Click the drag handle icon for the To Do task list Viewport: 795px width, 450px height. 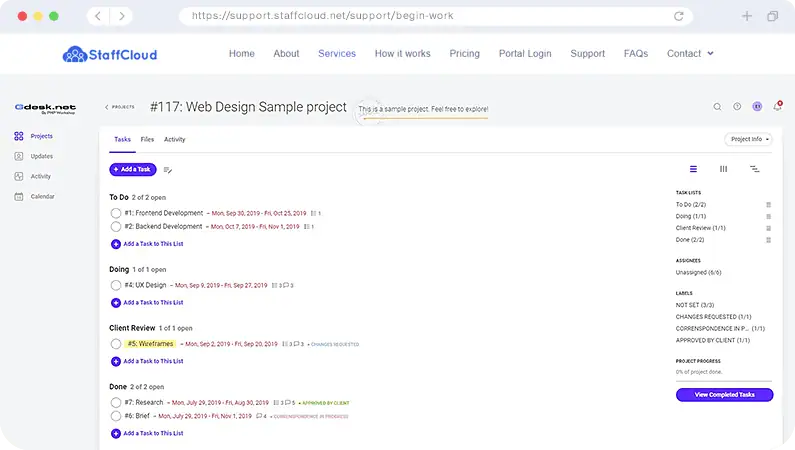pyautogui.click(x=769, y=205)
